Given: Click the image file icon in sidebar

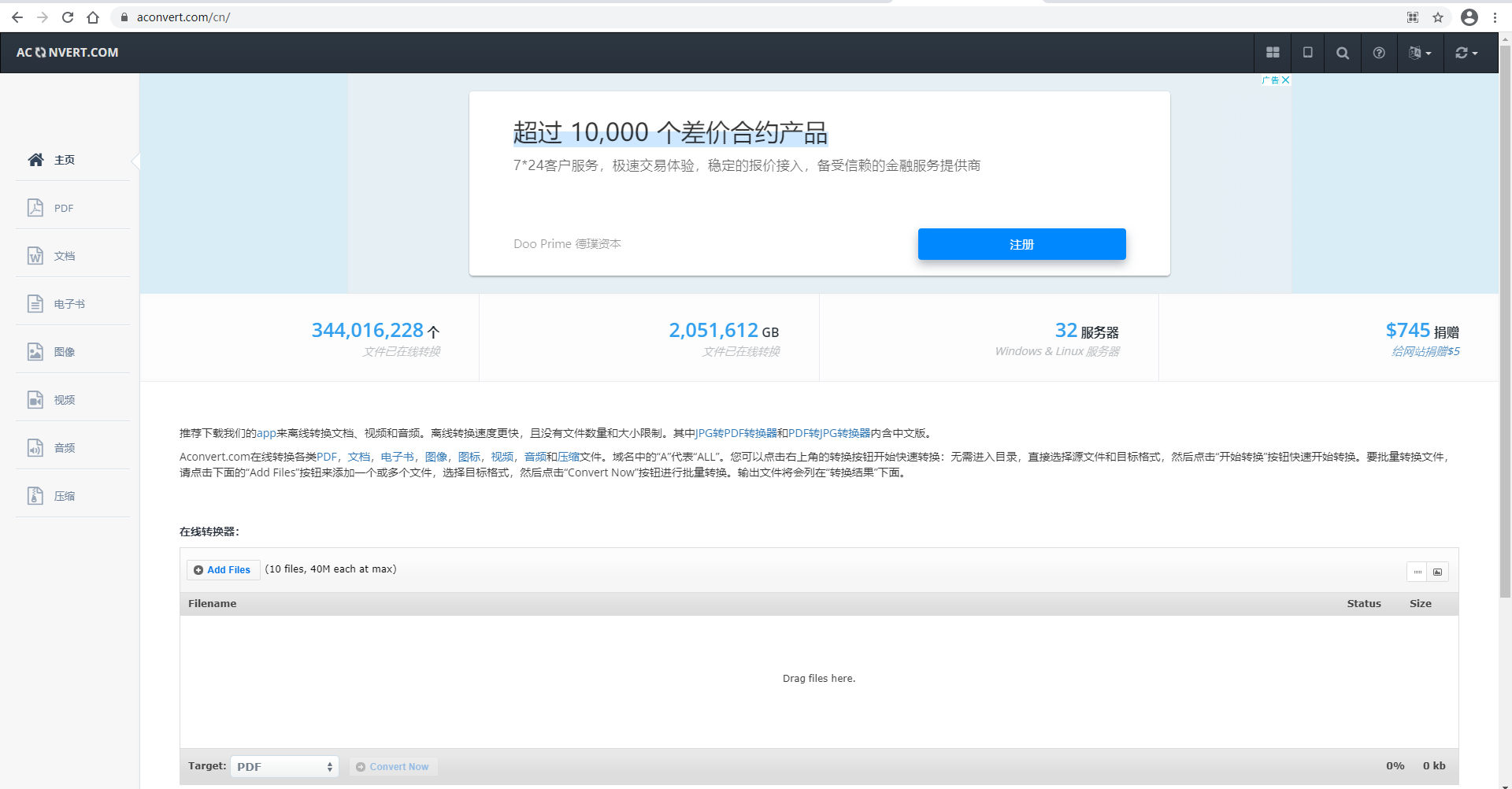Looking at the screenshot, I should (35, 352).
